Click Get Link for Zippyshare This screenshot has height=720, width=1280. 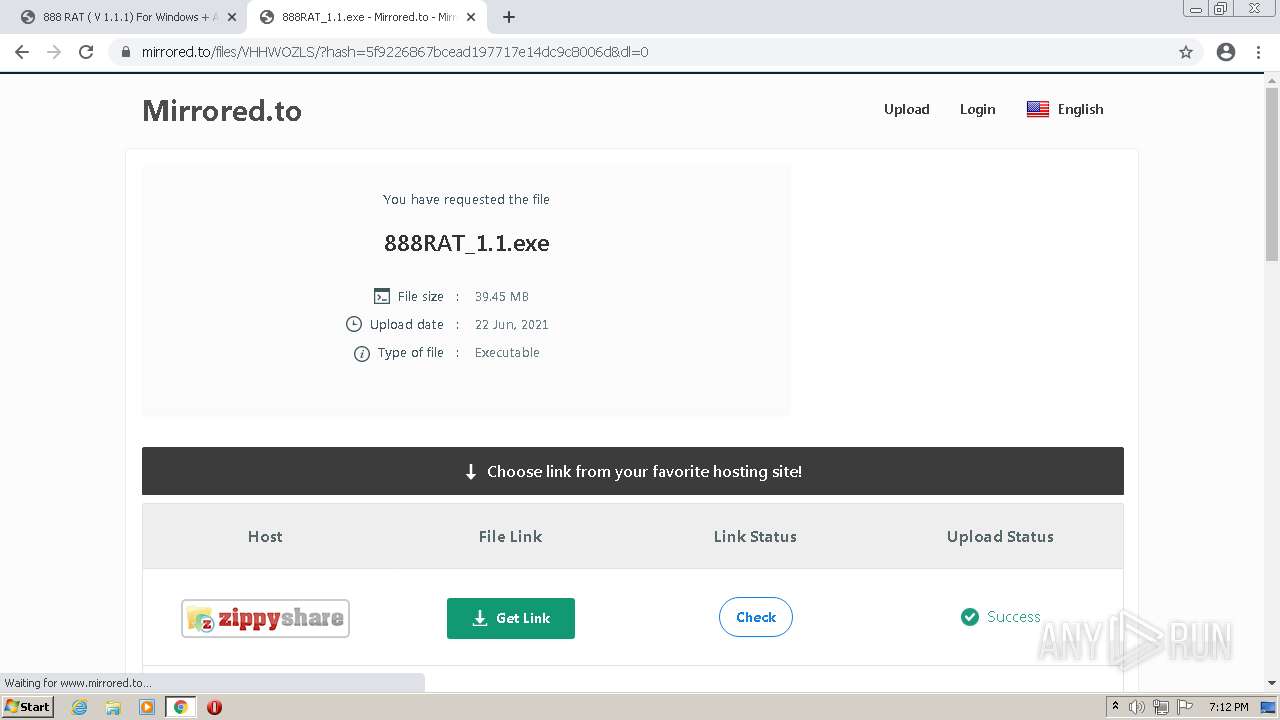pos(511,618)
